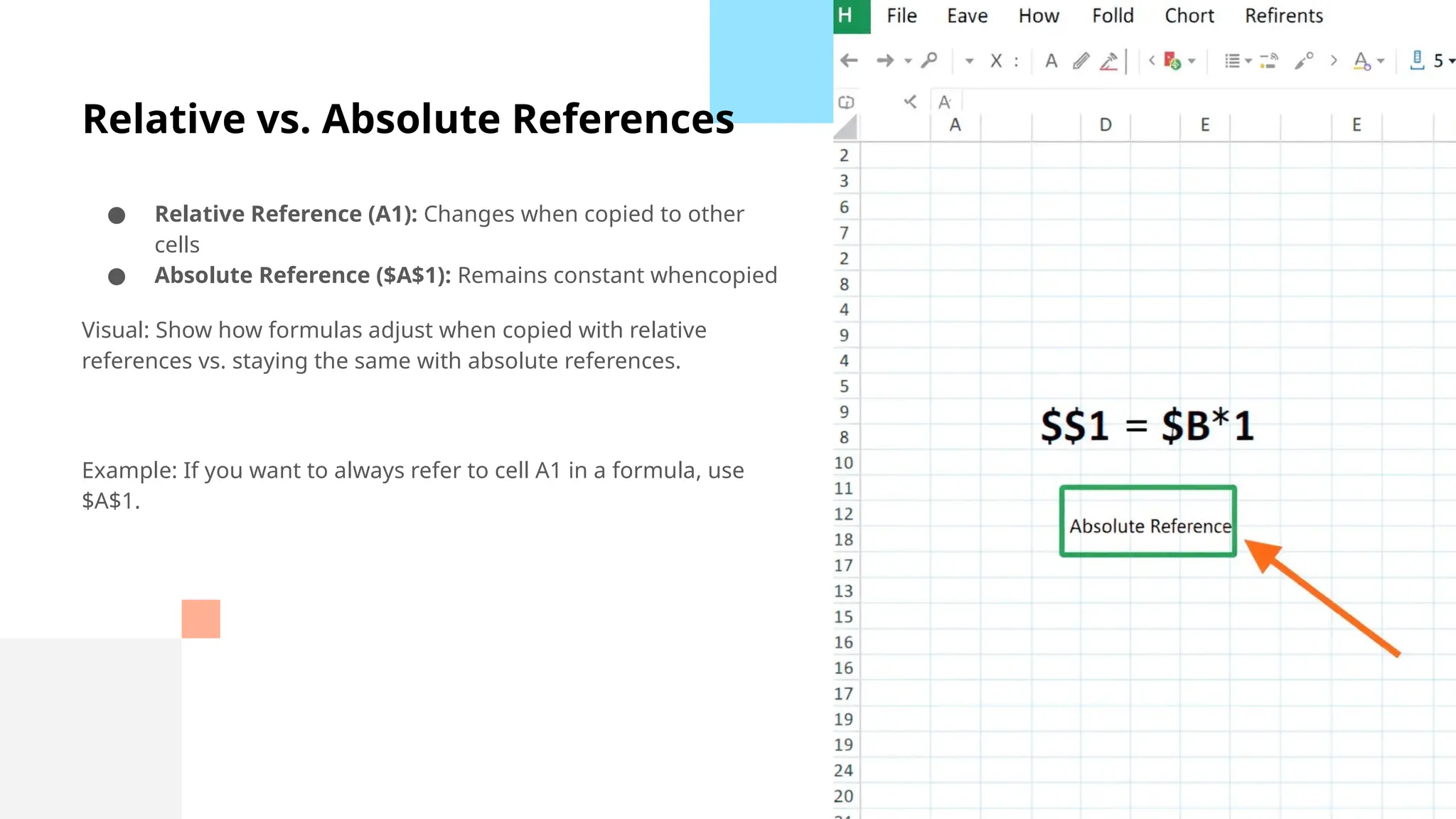The width and height of the screenshot is (1456, 819).
Task: Click the select-all corner triangle
Action: click(x=845, y=127)
